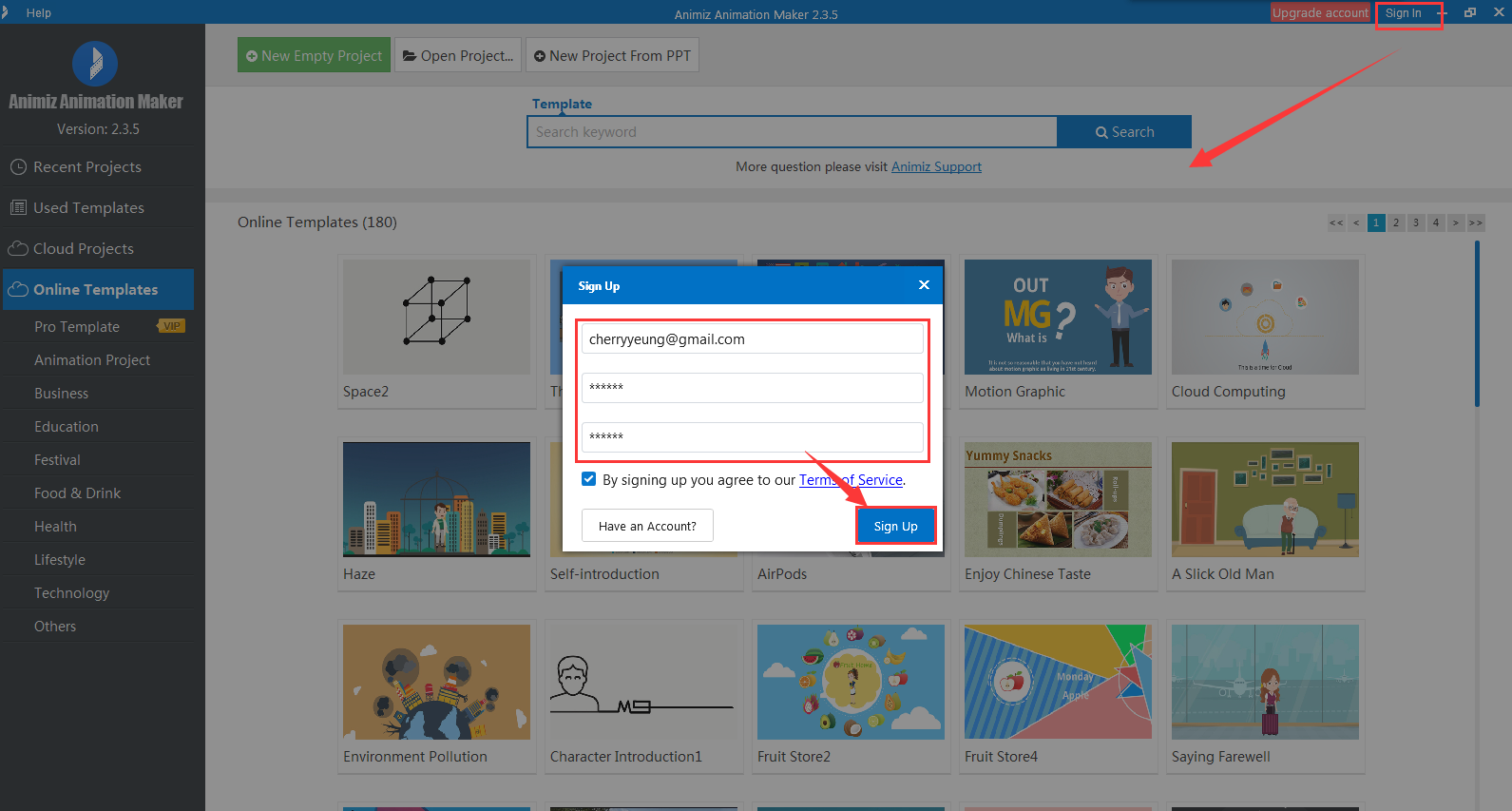Select Food & Drink category
The width and height of the screenshot is (1512, 811).
[77, 492]
